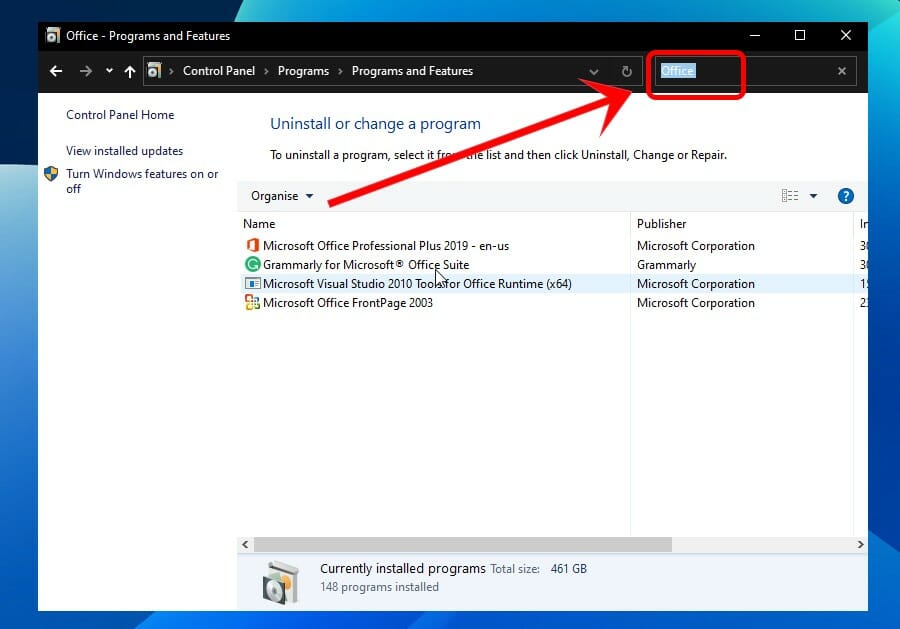Click the change view icon
Viewport: 900px width, 629px height.
pos(790,196)
